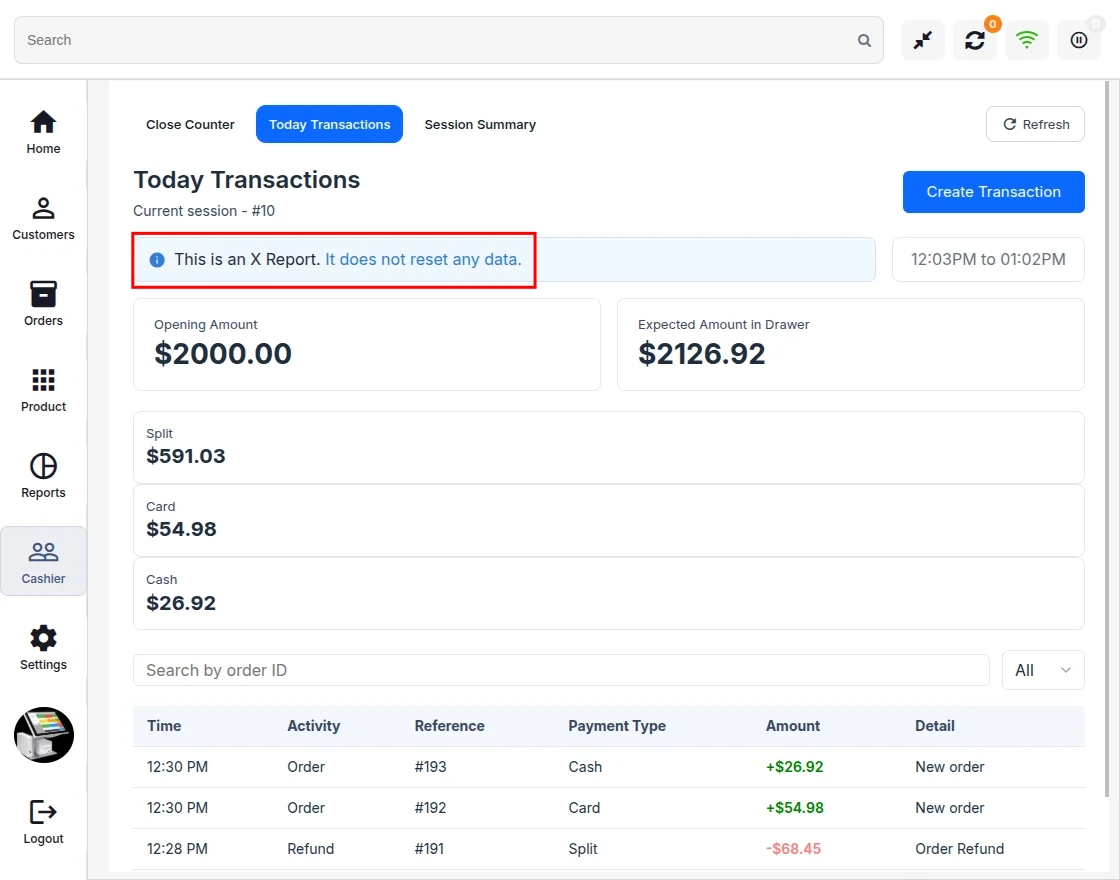Open the Orders section
Image resolution: width=1120 pixels, height=880 pixels.
pyautogui.click(x=43, y=304)
